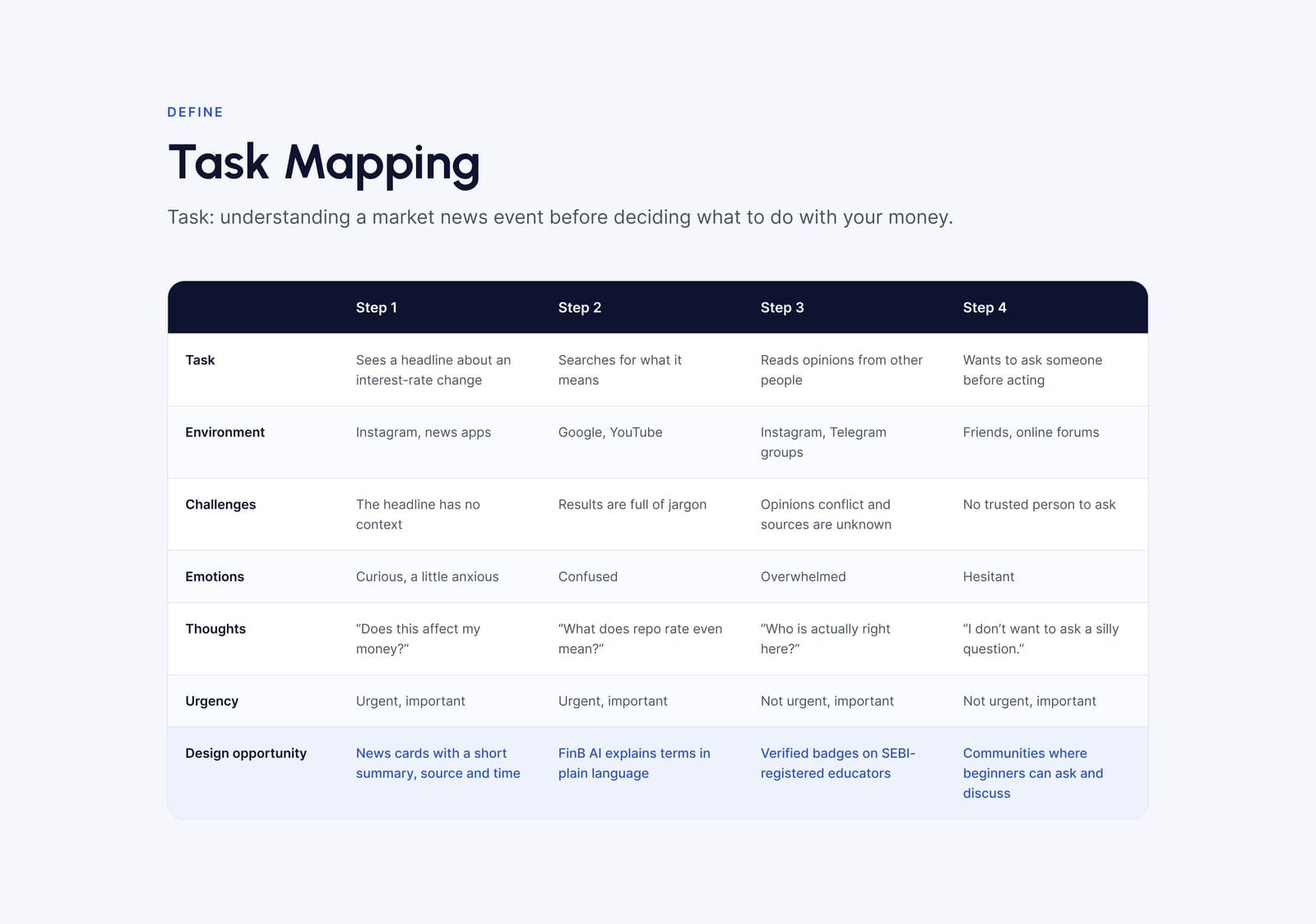Image resolution: width=1316 pixels, height=924 pixels.
Task: Click the 'Design opportunity' row label
Action: pyautogui.click(x=246, y=753)
